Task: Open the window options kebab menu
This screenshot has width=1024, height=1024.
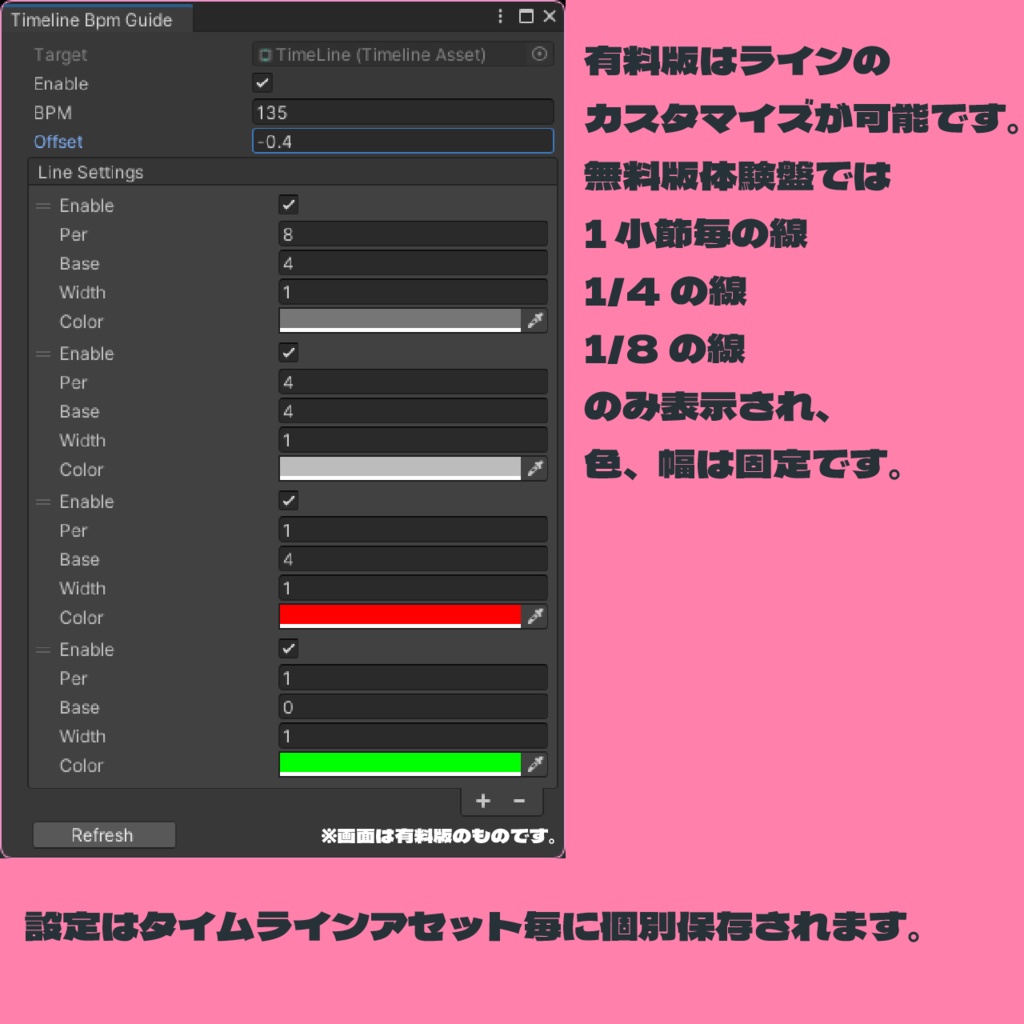Action: click(500, 16)
